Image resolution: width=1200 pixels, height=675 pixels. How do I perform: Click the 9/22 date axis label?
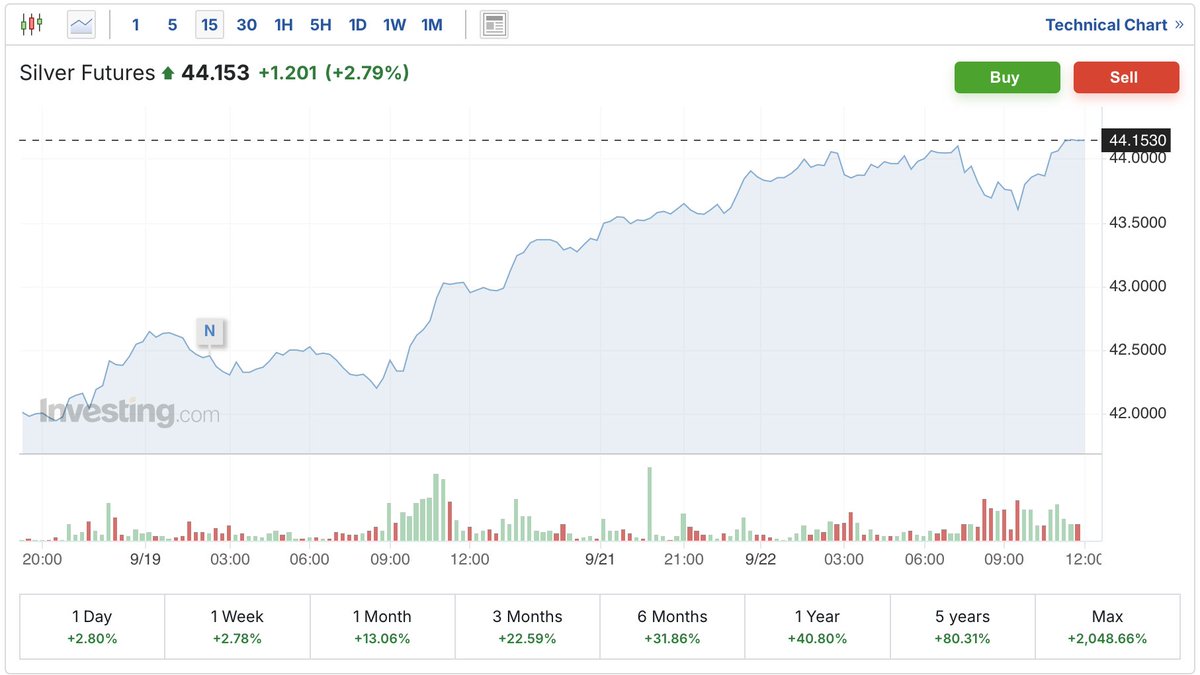point(760,559)
